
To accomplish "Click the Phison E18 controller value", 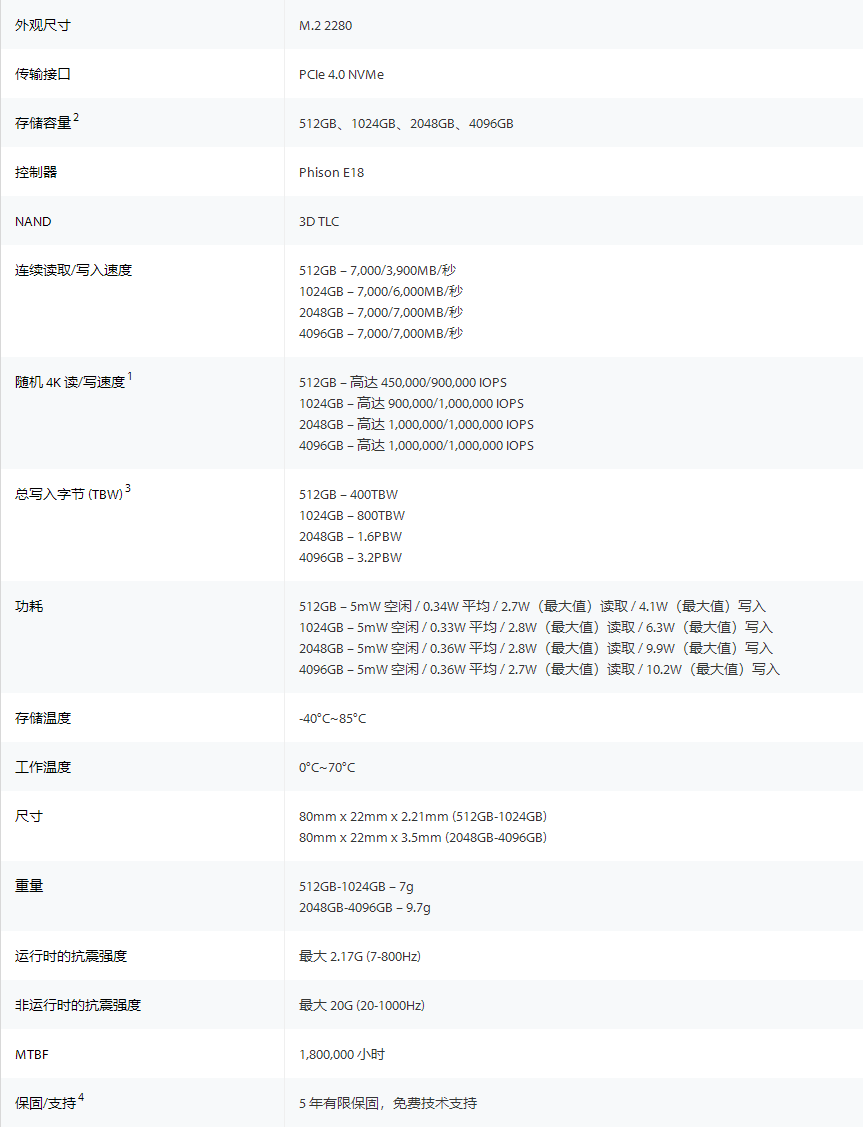I will pos(331,173).
